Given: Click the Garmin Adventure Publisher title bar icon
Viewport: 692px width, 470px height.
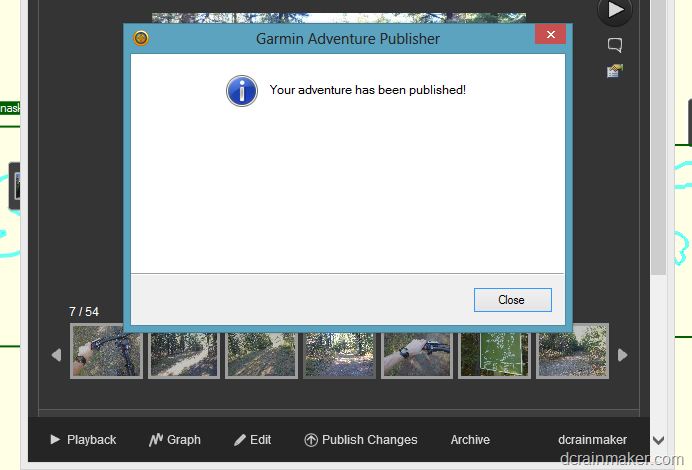Looking at the screenshot, I should coord(141,38).
